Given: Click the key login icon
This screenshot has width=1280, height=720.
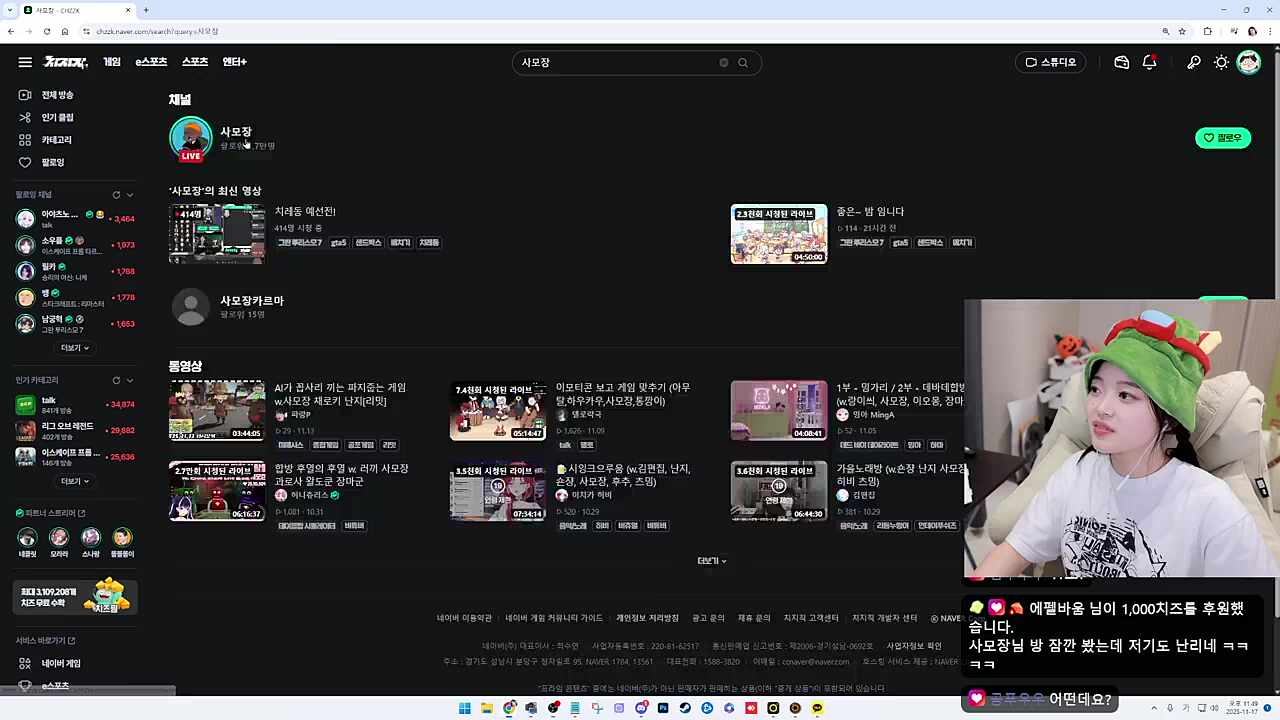Looking at the screenshot, I should [1193, 62].
